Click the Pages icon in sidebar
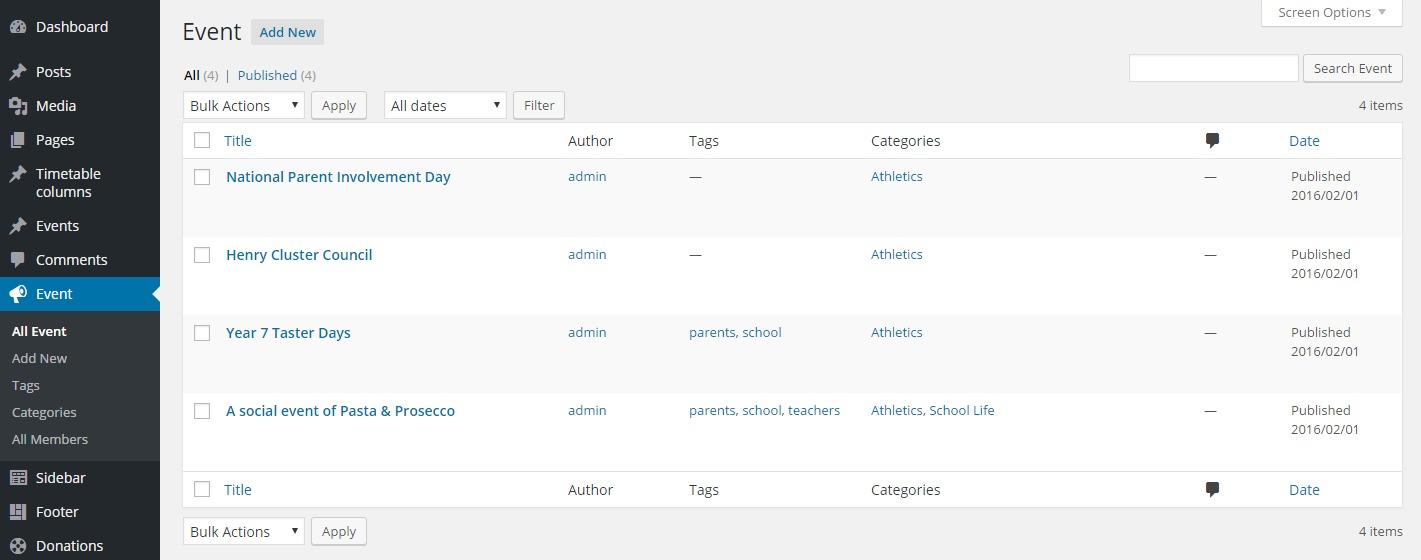The image size is (1421, 560). [x=17, y=140]
